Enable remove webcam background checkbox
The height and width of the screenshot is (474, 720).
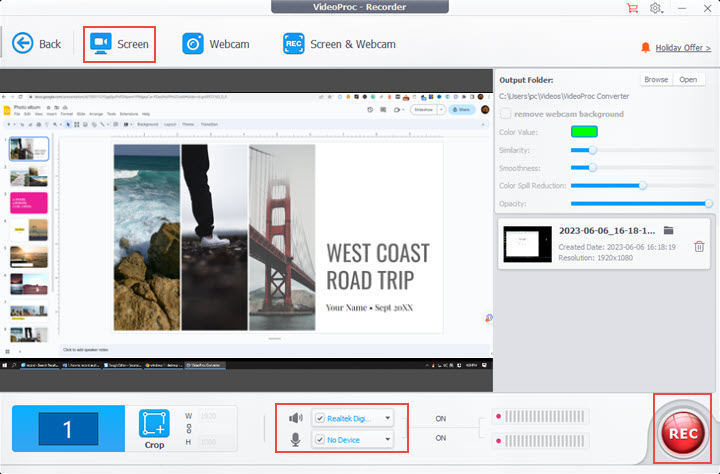[507, 114]
